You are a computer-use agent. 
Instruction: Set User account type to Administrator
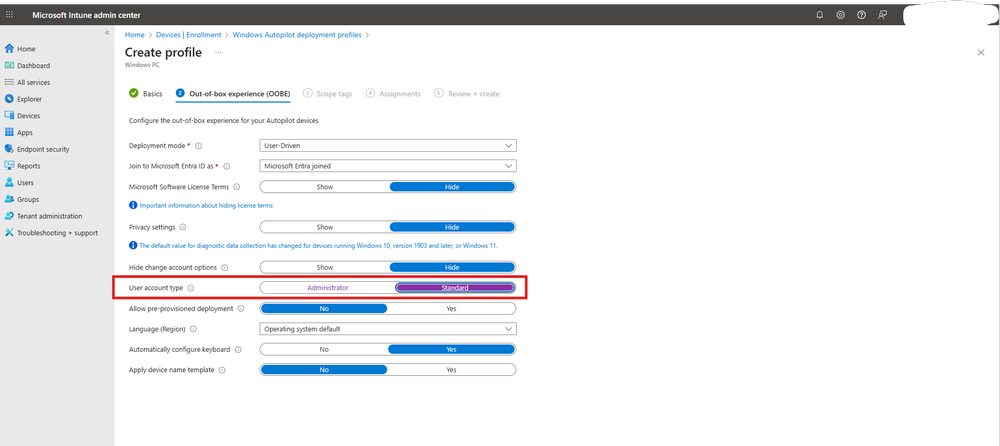(328, 288)
